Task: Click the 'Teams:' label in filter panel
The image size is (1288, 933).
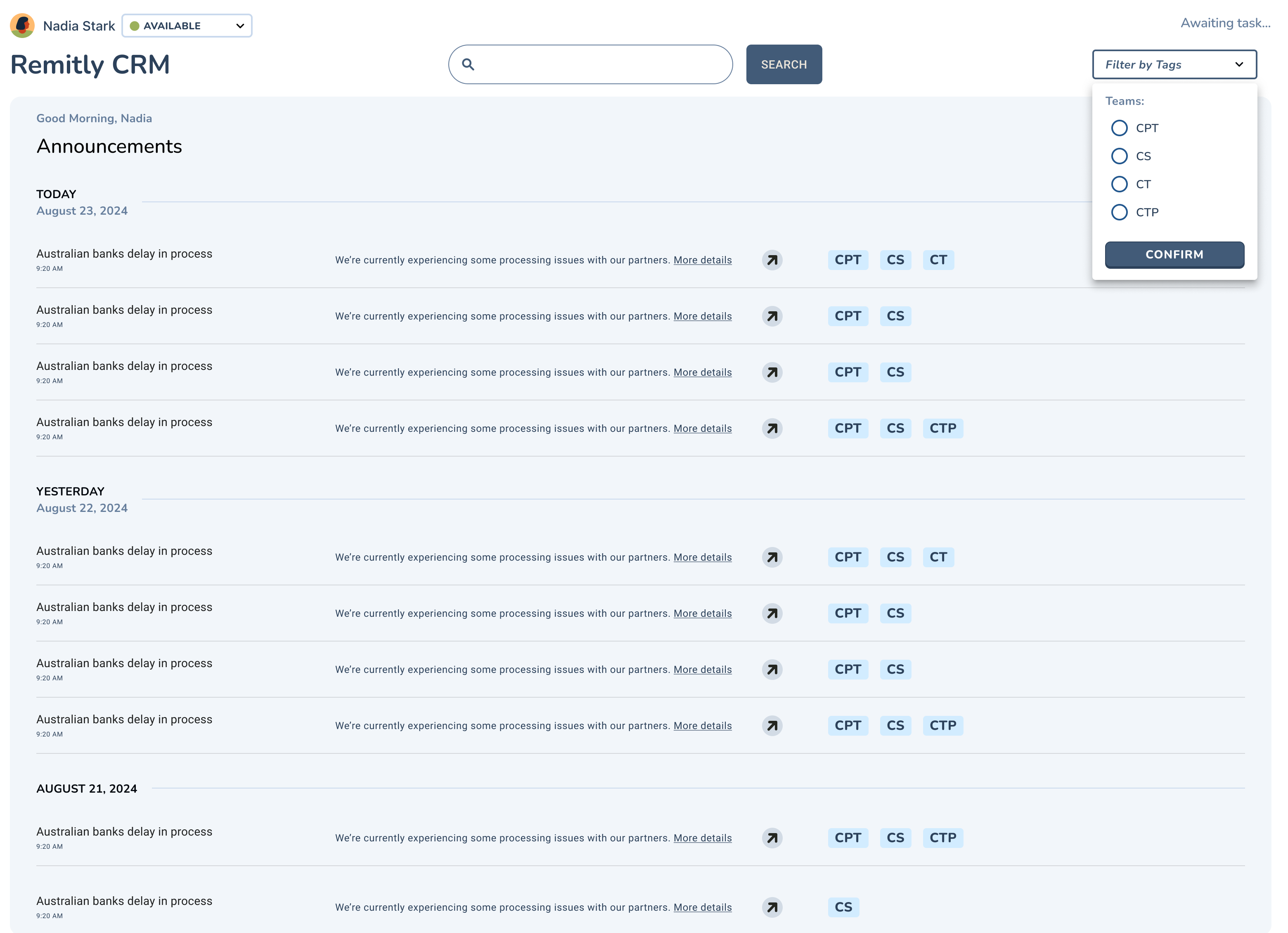Action: coord(1125,101)
